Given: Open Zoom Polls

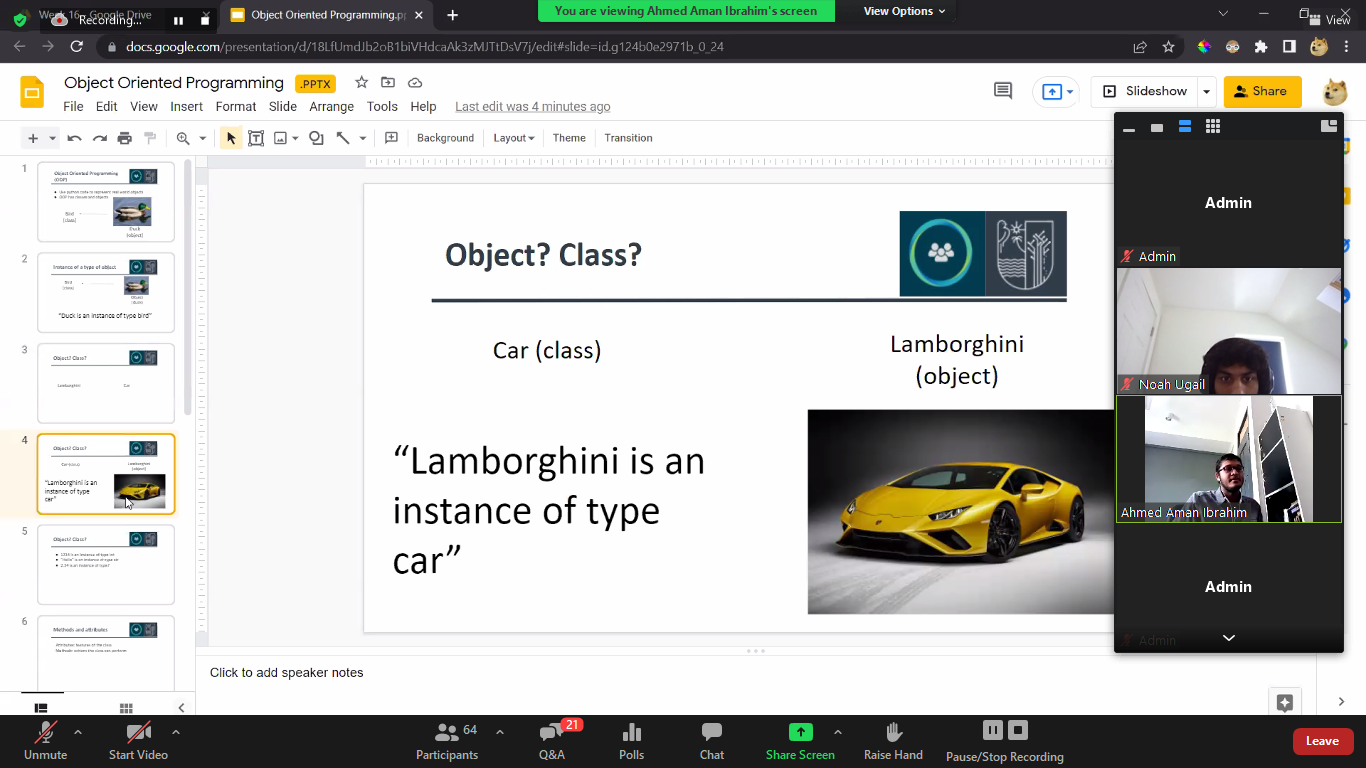Looking at the screenshot, I should pyautogui.click(x=631, y=742).
